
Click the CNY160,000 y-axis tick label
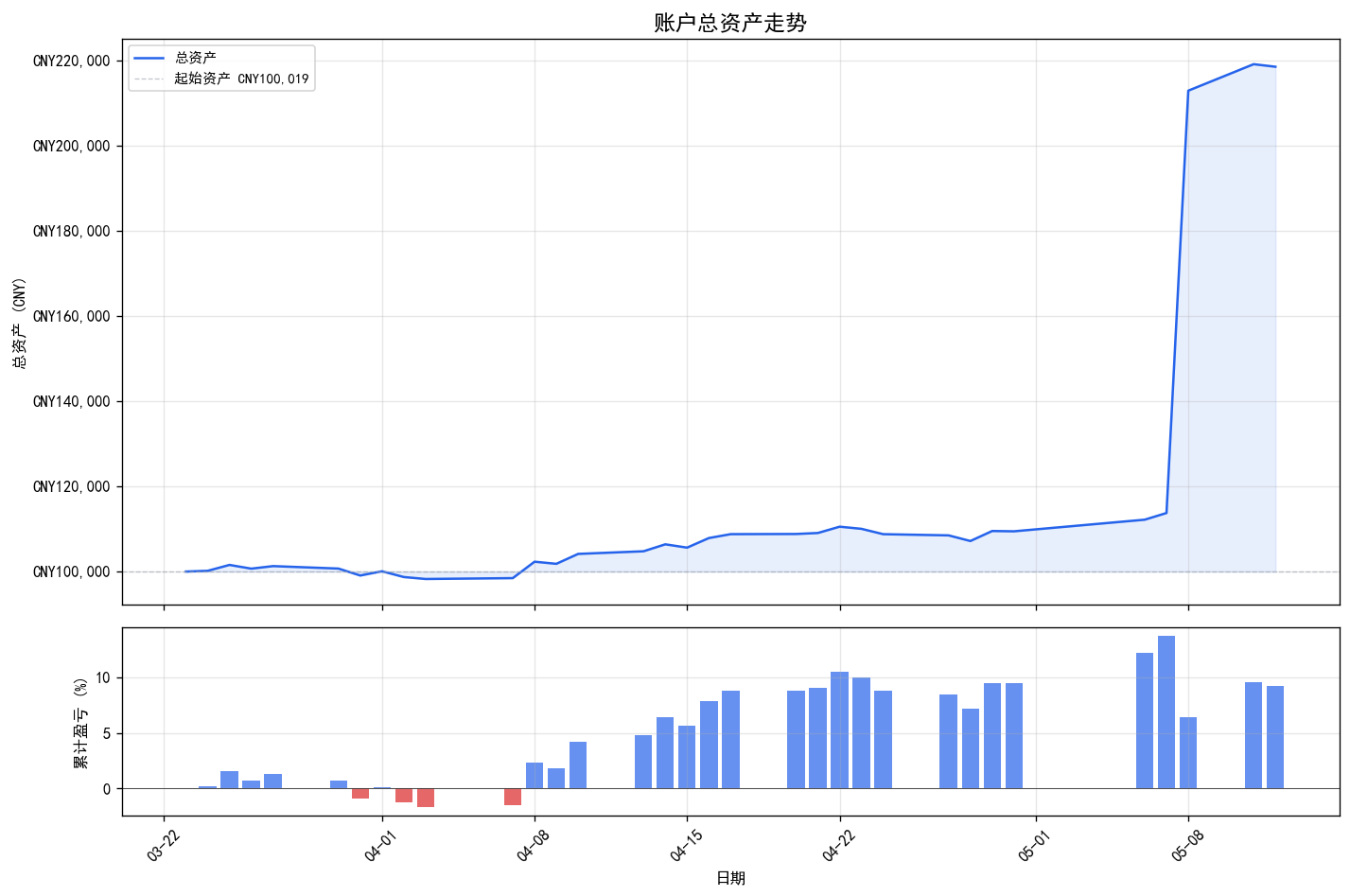72,317
